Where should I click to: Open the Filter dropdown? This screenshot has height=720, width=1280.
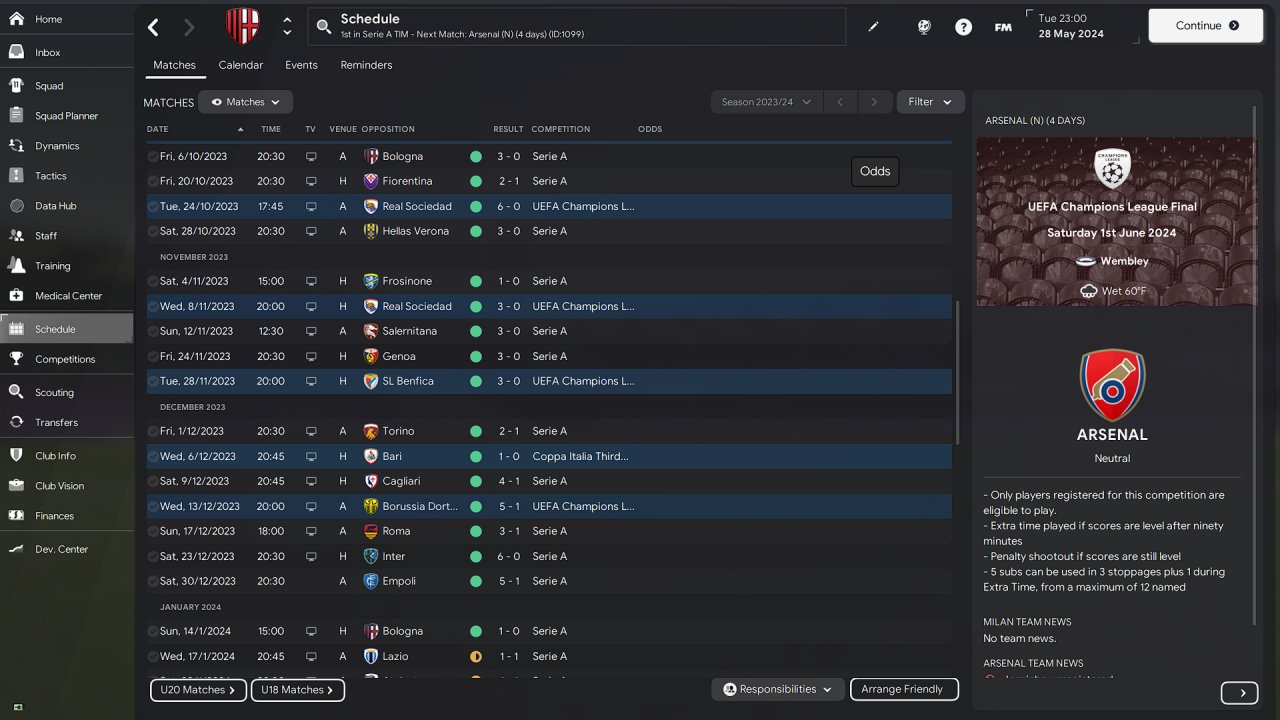930,102
